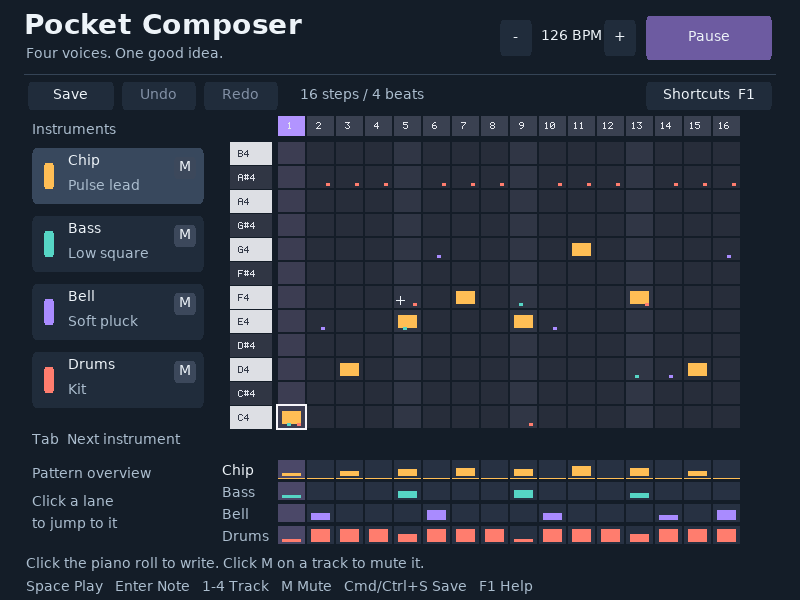Click the orange note at F4 step 13
The image size is (800, 600).
(x=639, y=297)
